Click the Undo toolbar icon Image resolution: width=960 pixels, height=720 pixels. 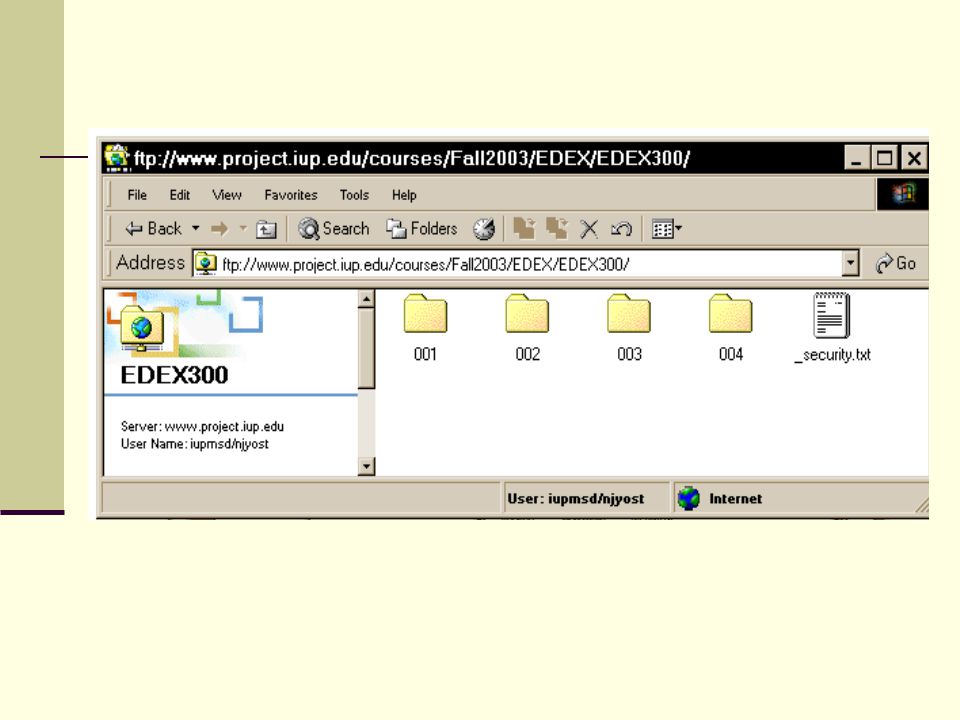coord(621,230)
